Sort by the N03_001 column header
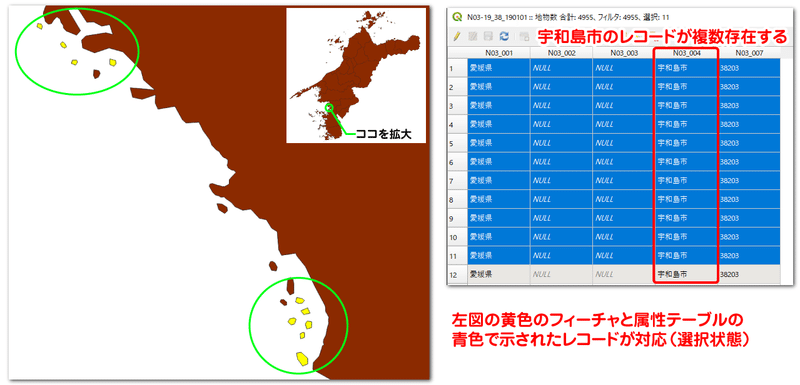 coord(498,53)
